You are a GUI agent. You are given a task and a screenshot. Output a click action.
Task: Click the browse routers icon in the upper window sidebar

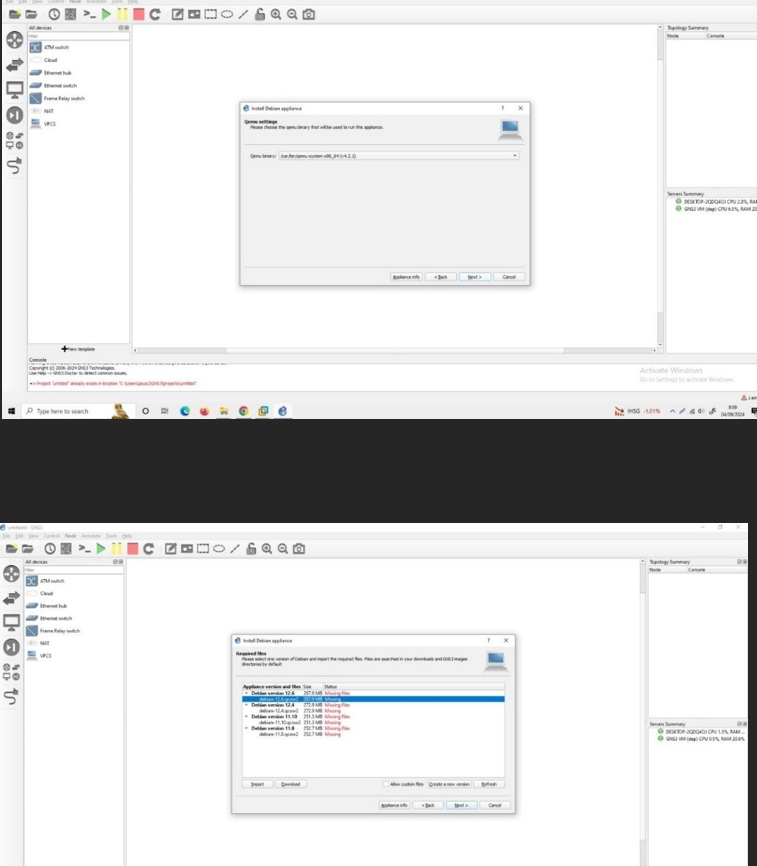click(14, 40)
